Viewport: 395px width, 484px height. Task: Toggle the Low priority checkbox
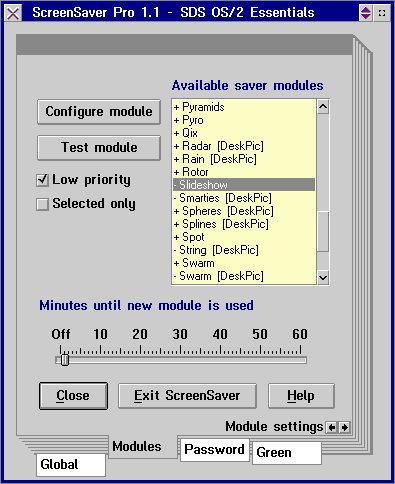coord(42,180)
